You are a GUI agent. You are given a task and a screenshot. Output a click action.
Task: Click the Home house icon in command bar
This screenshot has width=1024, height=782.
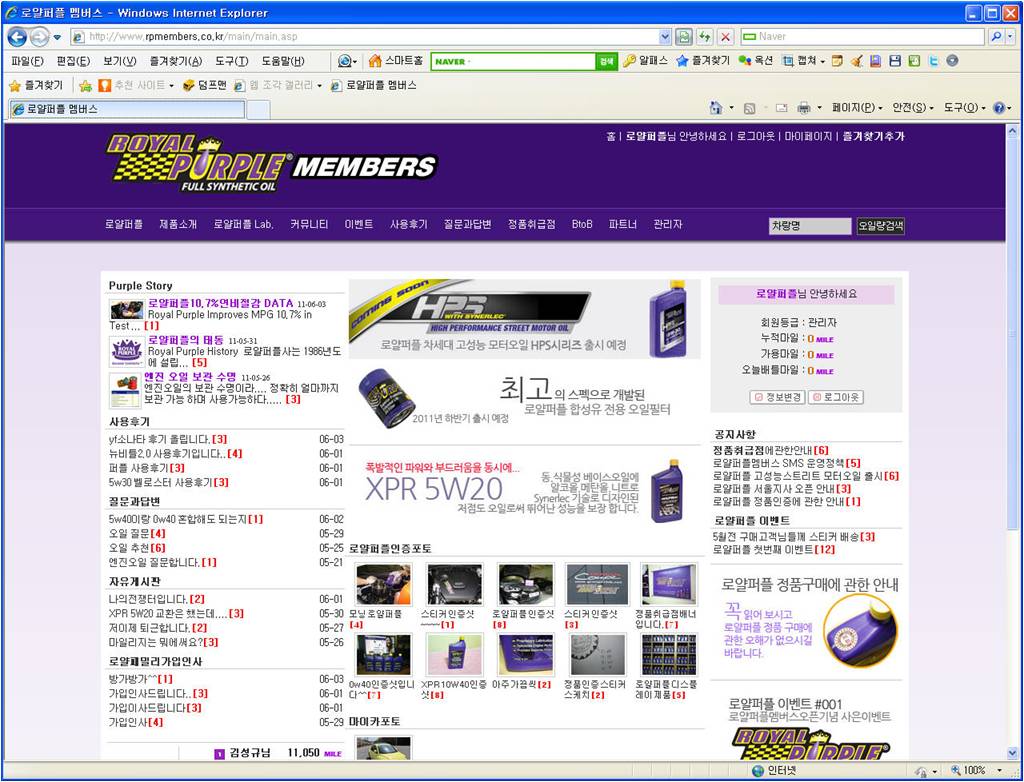point(716,108)
